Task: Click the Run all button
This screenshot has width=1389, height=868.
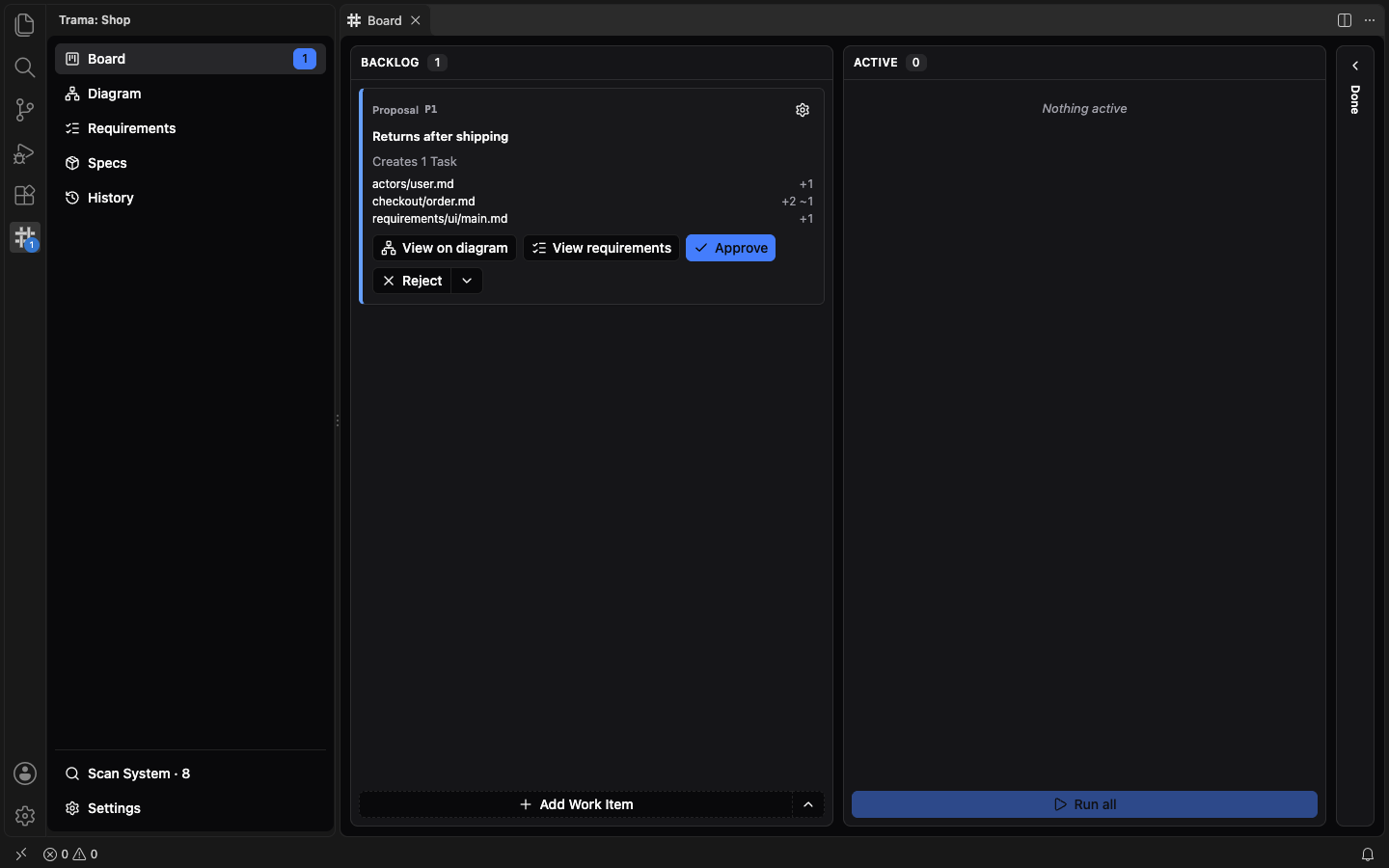Action: 1084,804
